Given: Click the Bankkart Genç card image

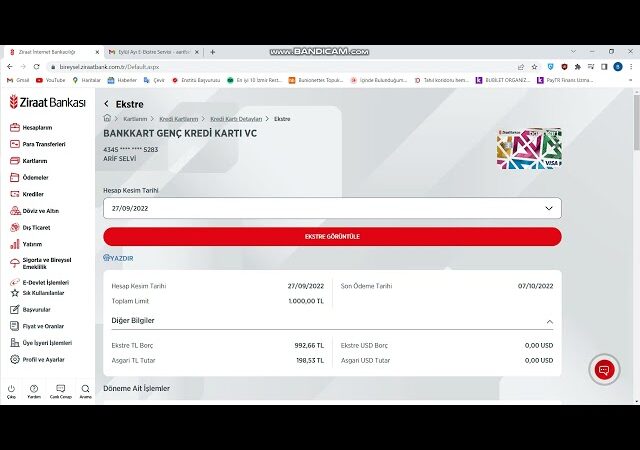Looking at the screenshot, I should (529, 148).
